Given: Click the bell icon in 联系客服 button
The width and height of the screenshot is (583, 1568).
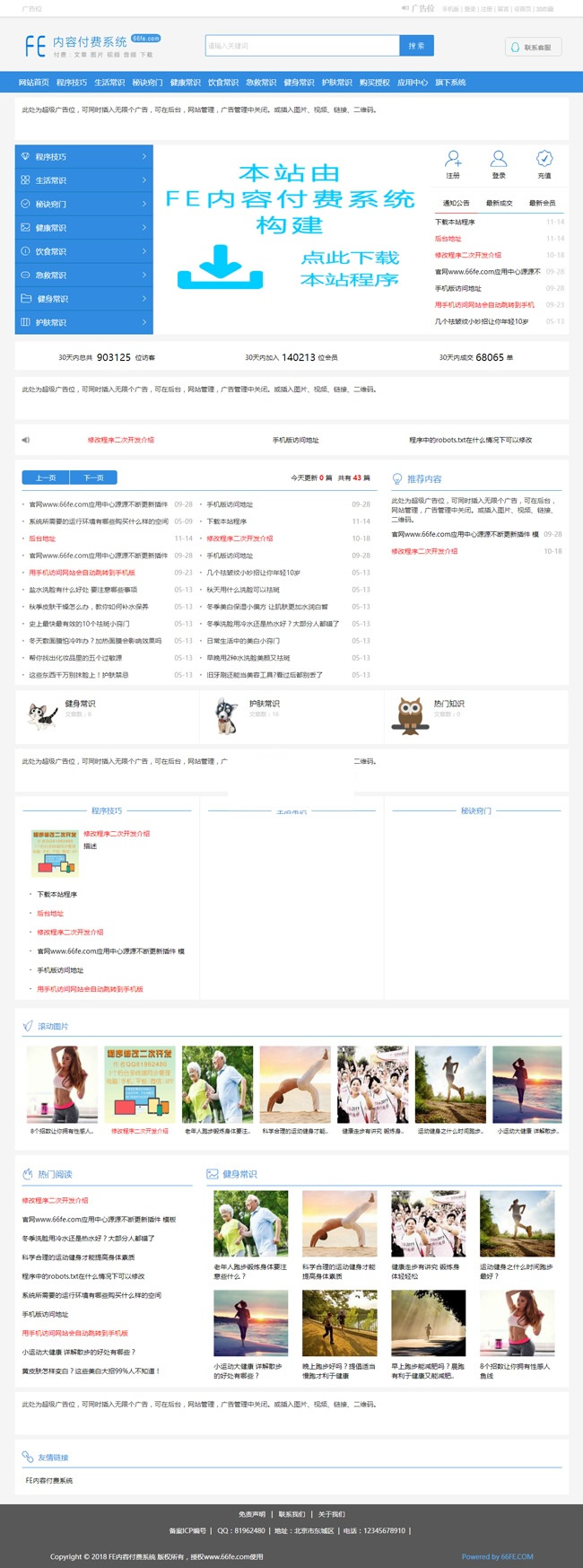Looking at the screenshot, I should 516,47.
